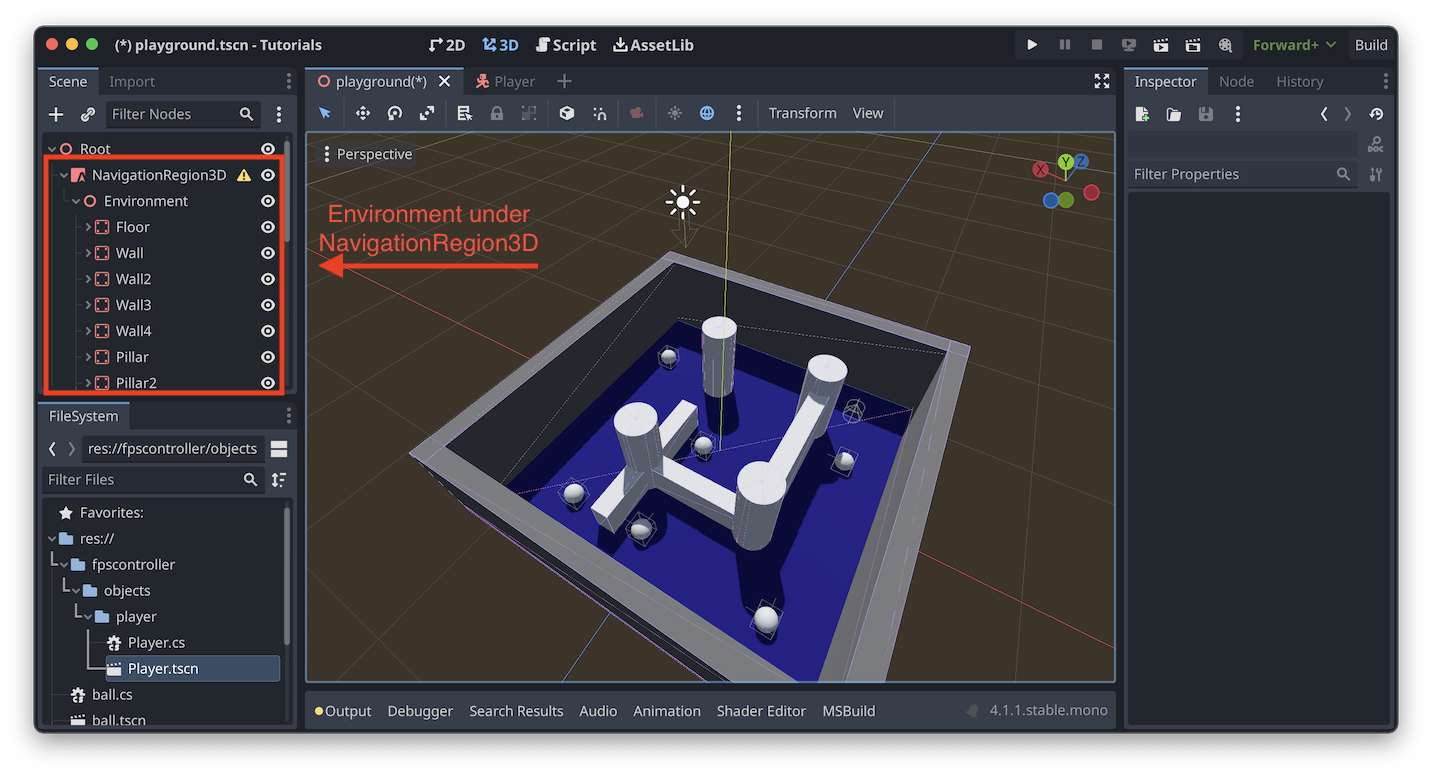This screenshot has width=1432, height=775.
Task: Toggle visibility of Wall2
Action: [x=267, y=279]
